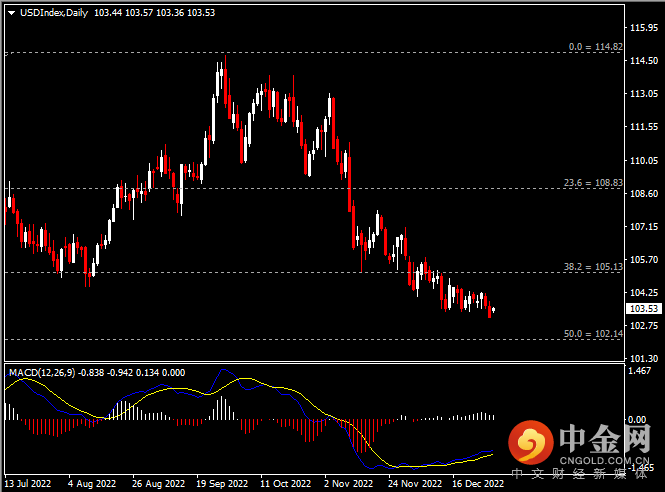Click the 2 Nov 2022 date marker
Screen dimensions: 665x492
[x=348, y=483]
